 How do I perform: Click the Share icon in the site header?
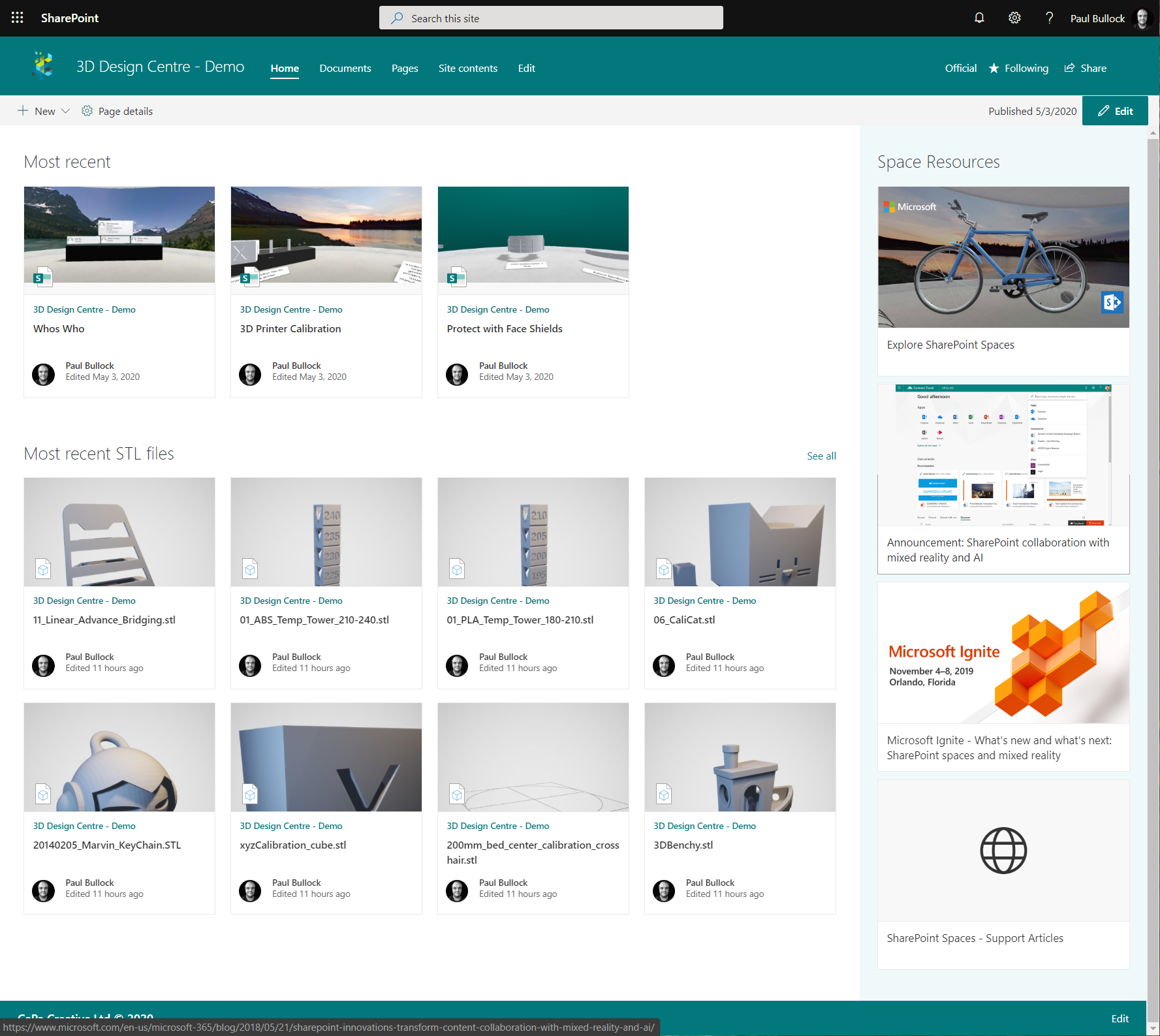pos(1070,68)
